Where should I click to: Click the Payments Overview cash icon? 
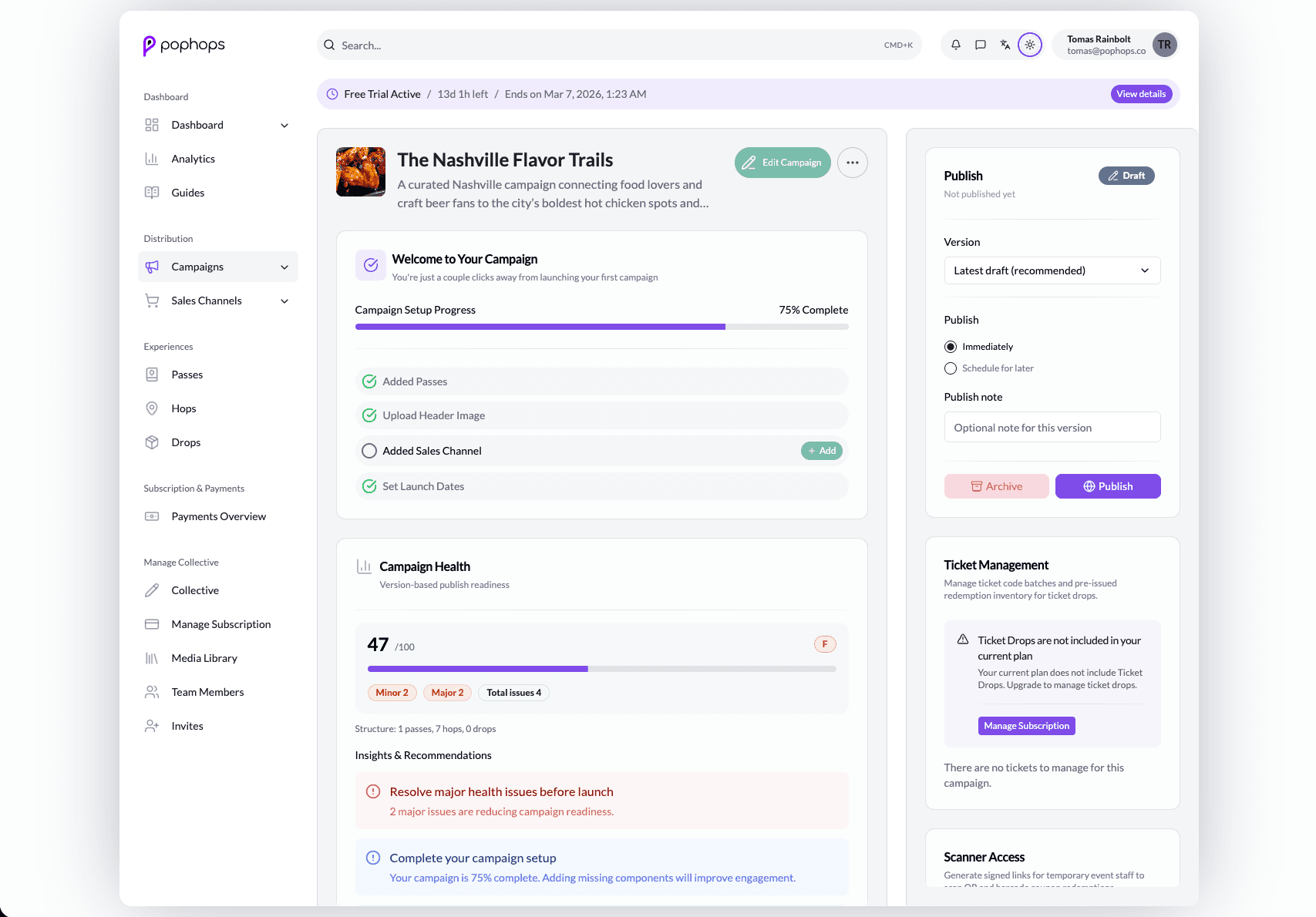[152, 516]
